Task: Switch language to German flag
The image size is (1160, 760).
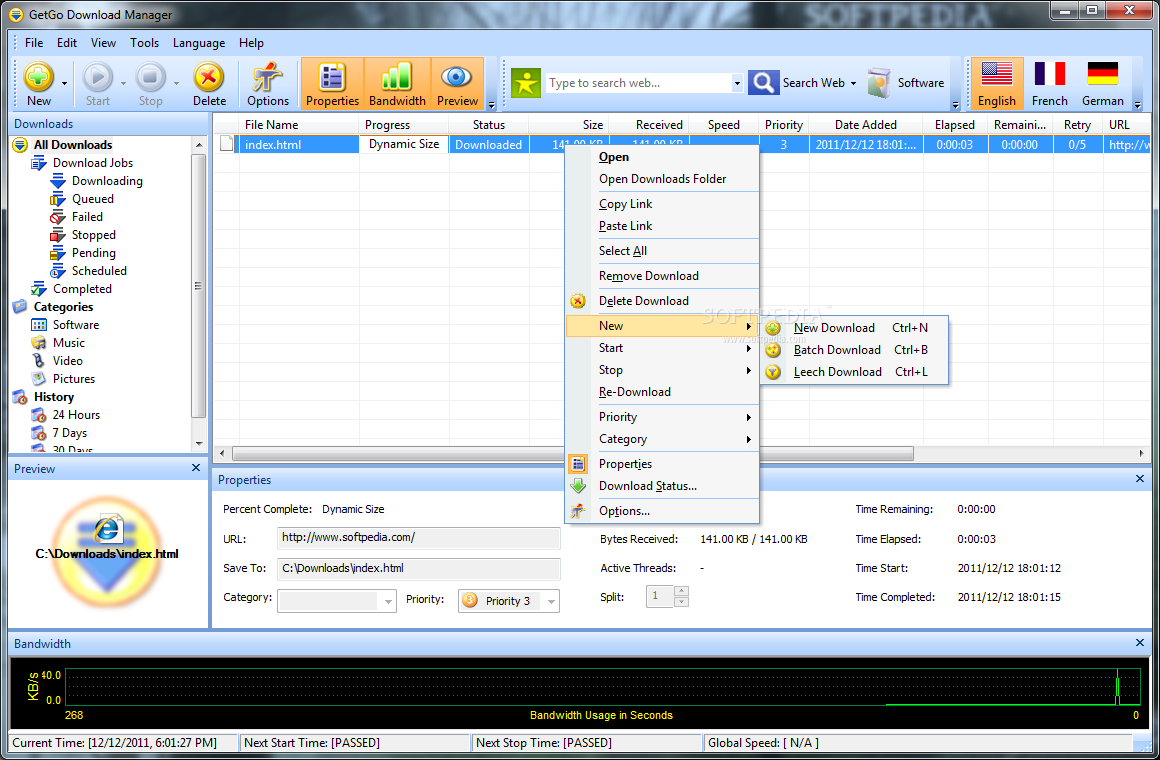Action: (x=1102, y=84)
